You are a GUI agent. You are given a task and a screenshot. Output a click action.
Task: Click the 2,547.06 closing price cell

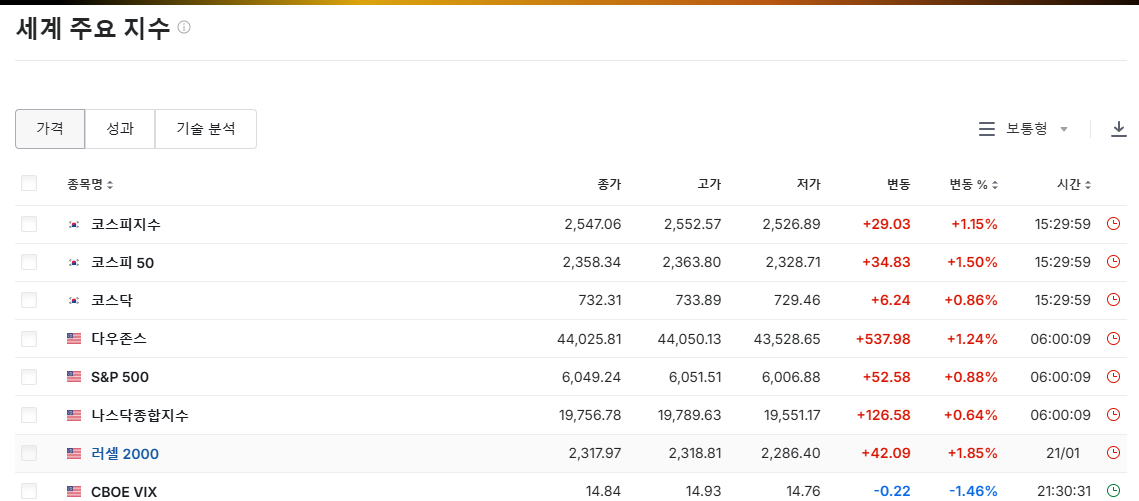point(593,224)
